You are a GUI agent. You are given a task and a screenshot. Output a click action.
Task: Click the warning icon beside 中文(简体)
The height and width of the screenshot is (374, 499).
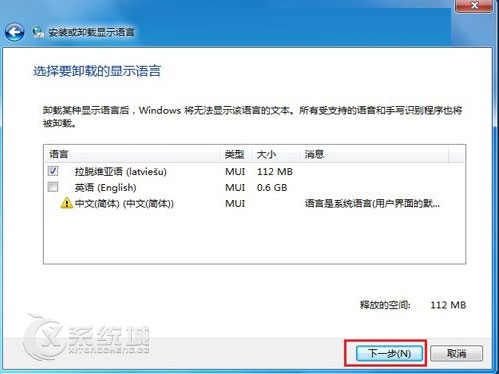(67, 203)
